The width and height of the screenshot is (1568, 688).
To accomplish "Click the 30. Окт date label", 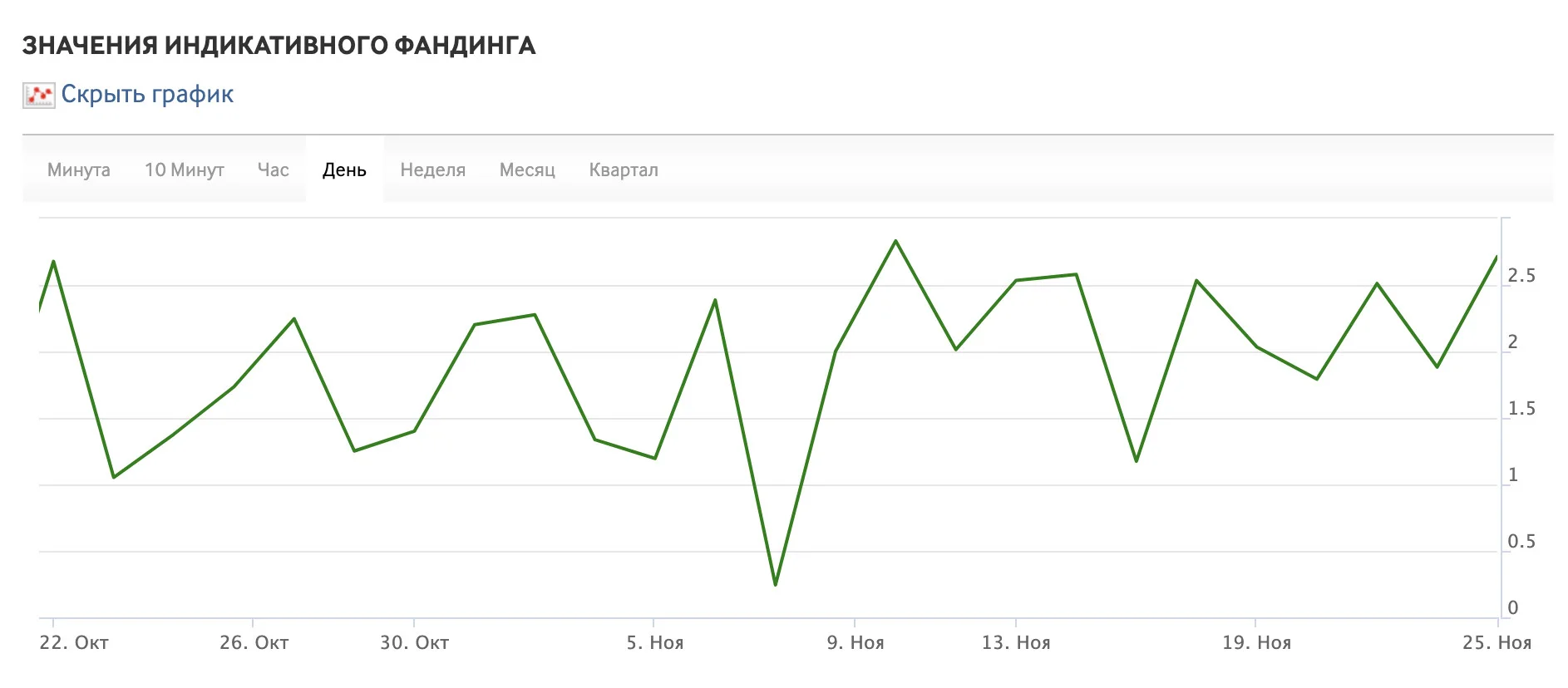I will pyautogui.click(x=415, y=642).
